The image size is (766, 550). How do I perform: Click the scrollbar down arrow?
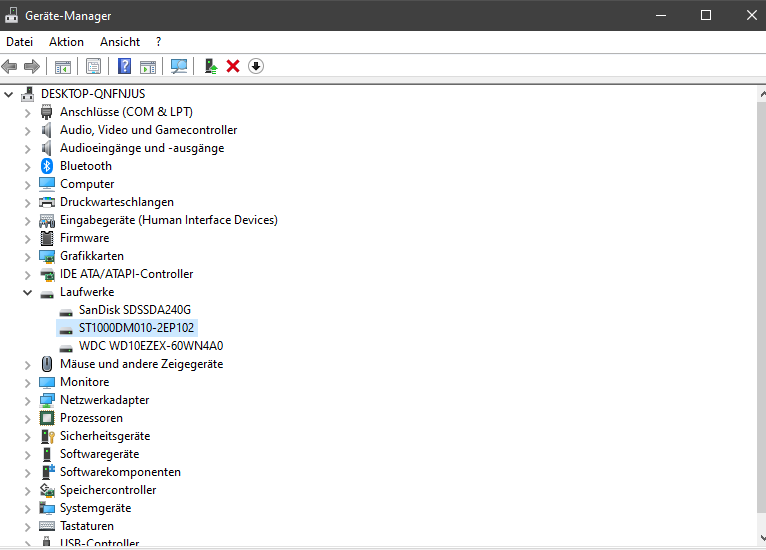click(762, 538)
